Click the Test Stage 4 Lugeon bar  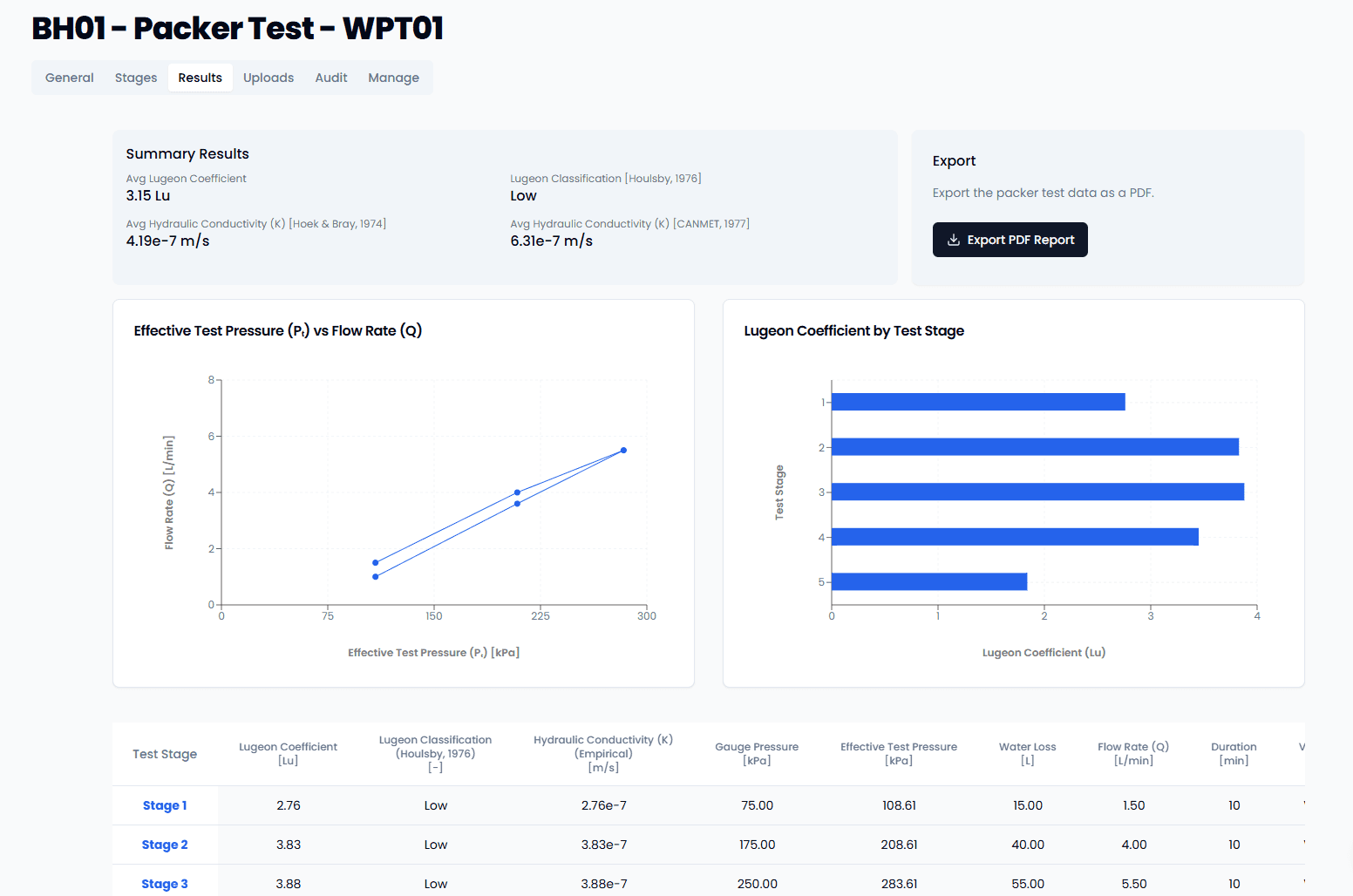tap(1015, 537)
